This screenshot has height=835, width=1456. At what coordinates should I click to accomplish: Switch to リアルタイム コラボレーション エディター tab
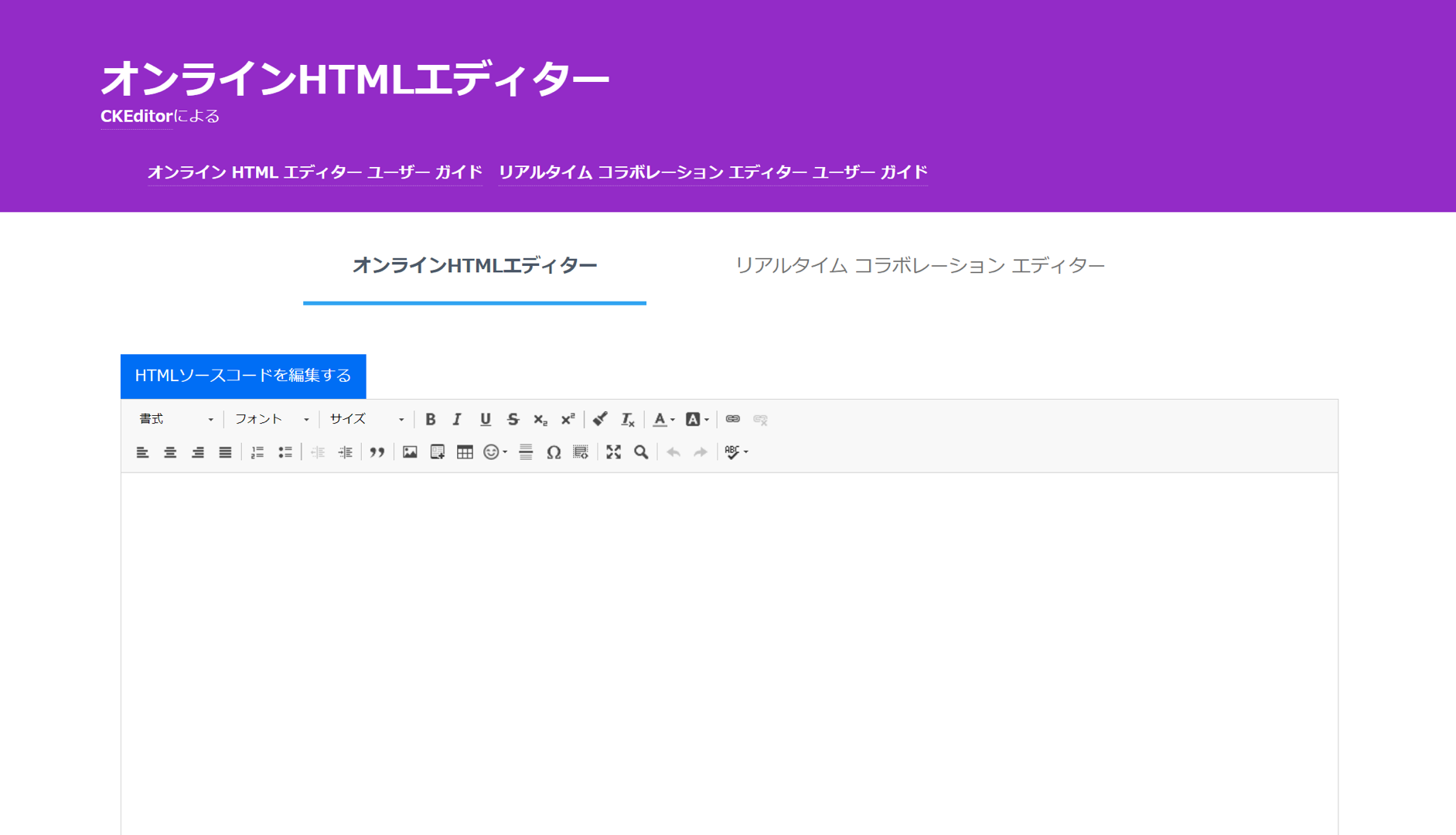tap(919, 266)
